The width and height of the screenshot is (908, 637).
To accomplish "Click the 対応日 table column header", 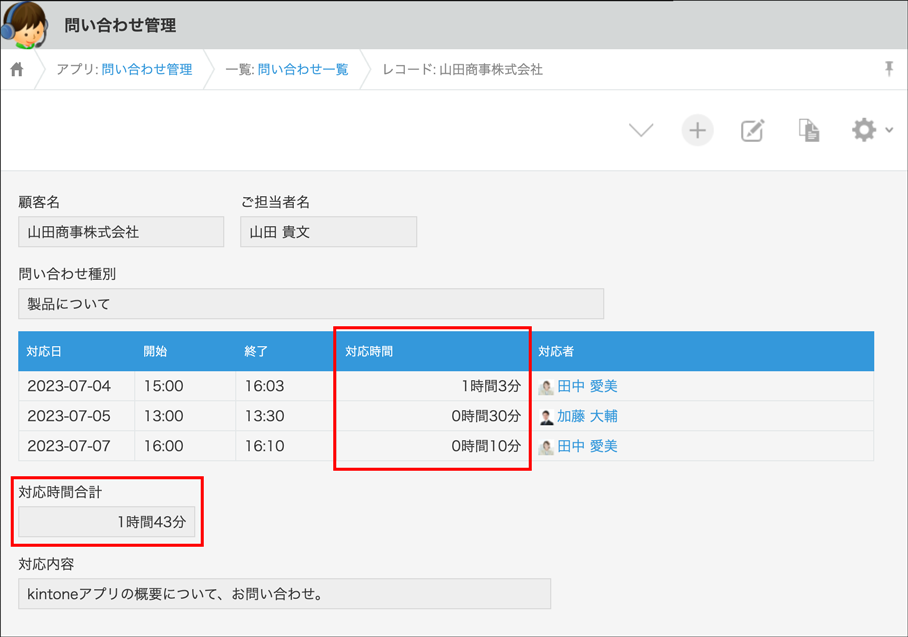I will 43,351.
